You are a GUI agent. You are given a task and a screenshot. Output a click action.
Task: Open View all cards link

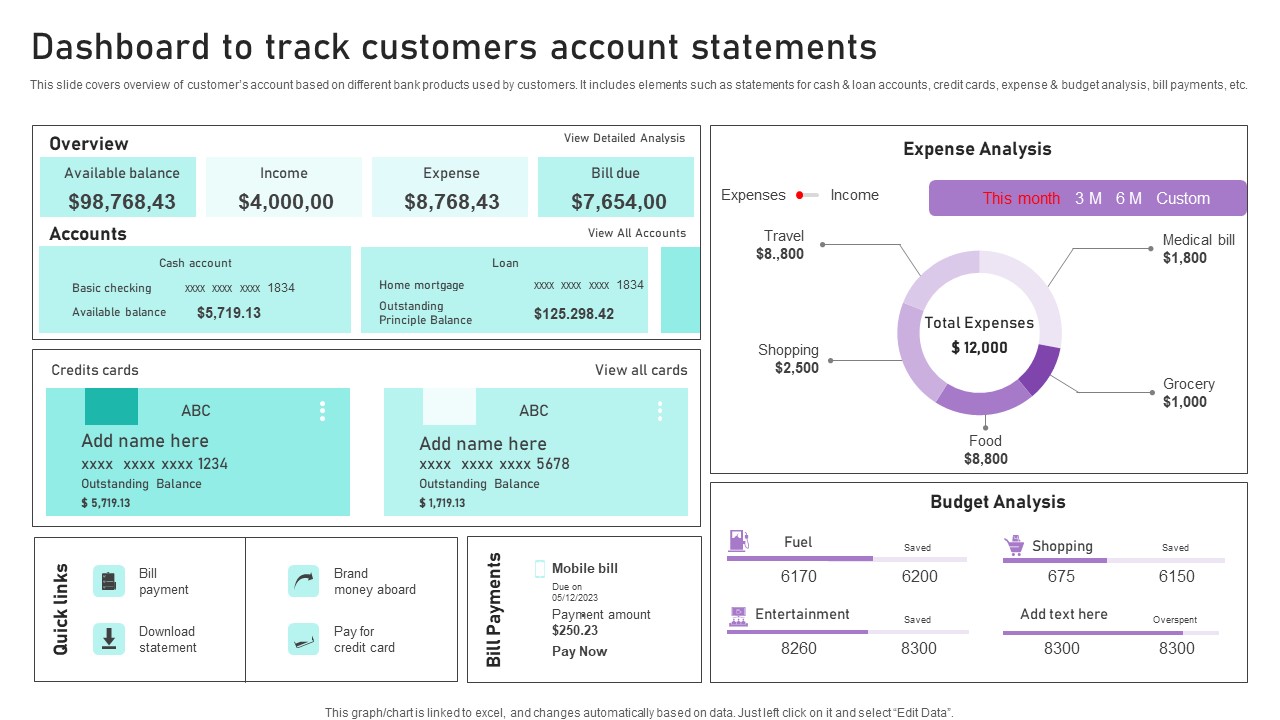click(x=641, y=370)
